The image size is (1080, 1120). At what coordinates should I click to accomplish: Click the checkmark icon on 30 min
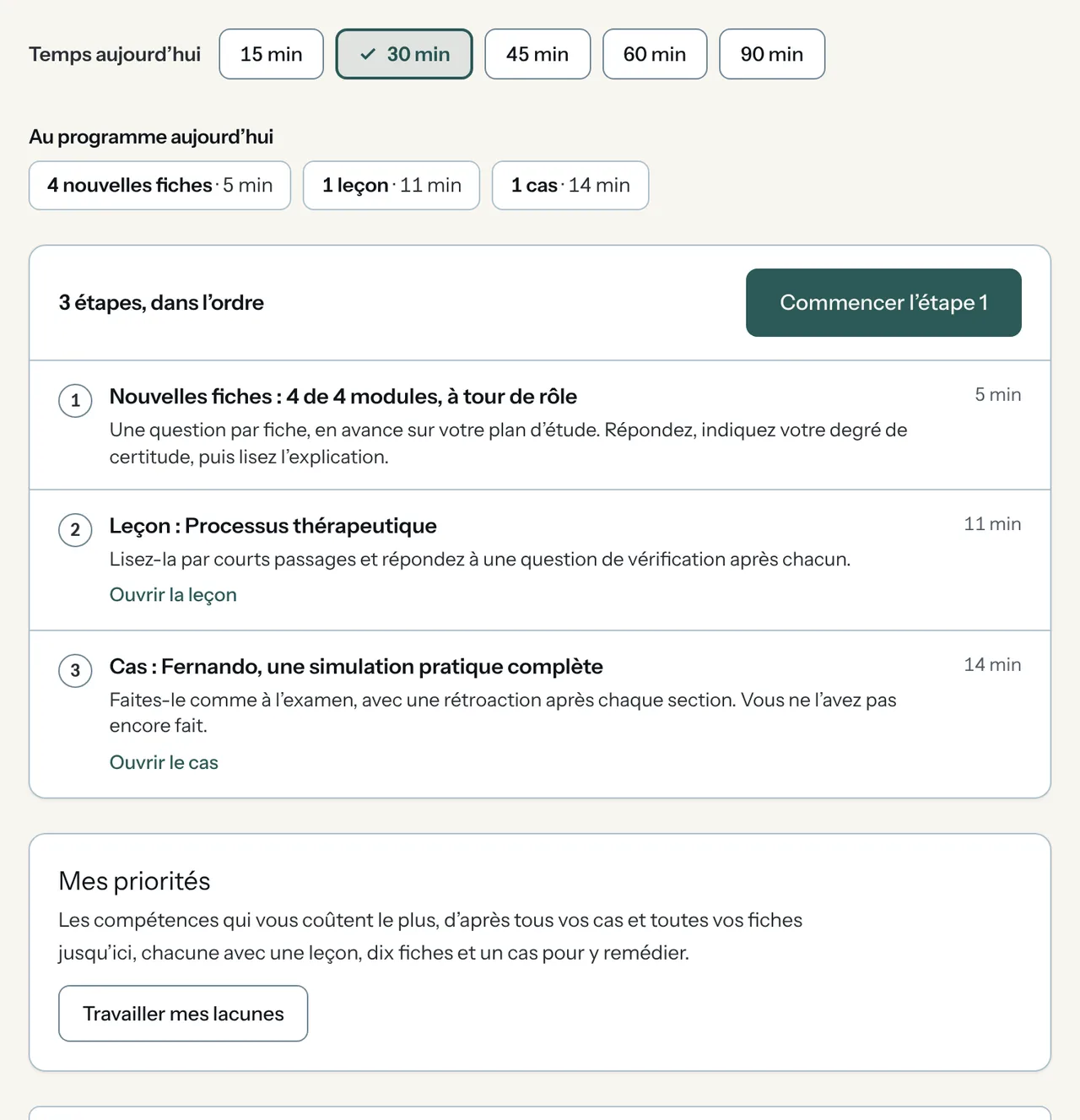coord(368,54)
